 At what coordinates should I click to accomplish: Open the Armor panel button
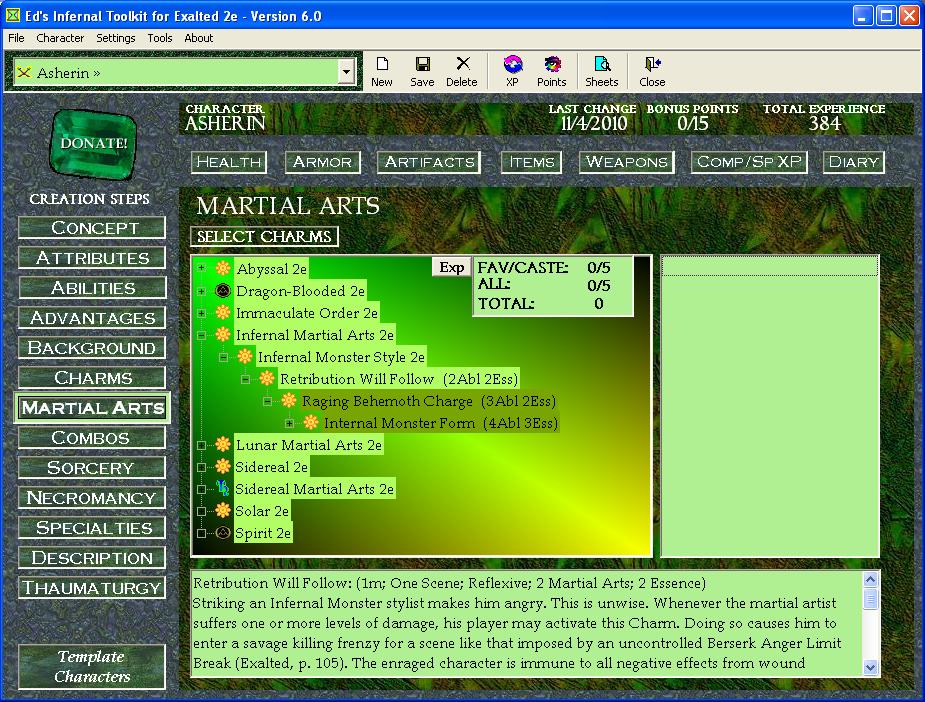point(323,162)
